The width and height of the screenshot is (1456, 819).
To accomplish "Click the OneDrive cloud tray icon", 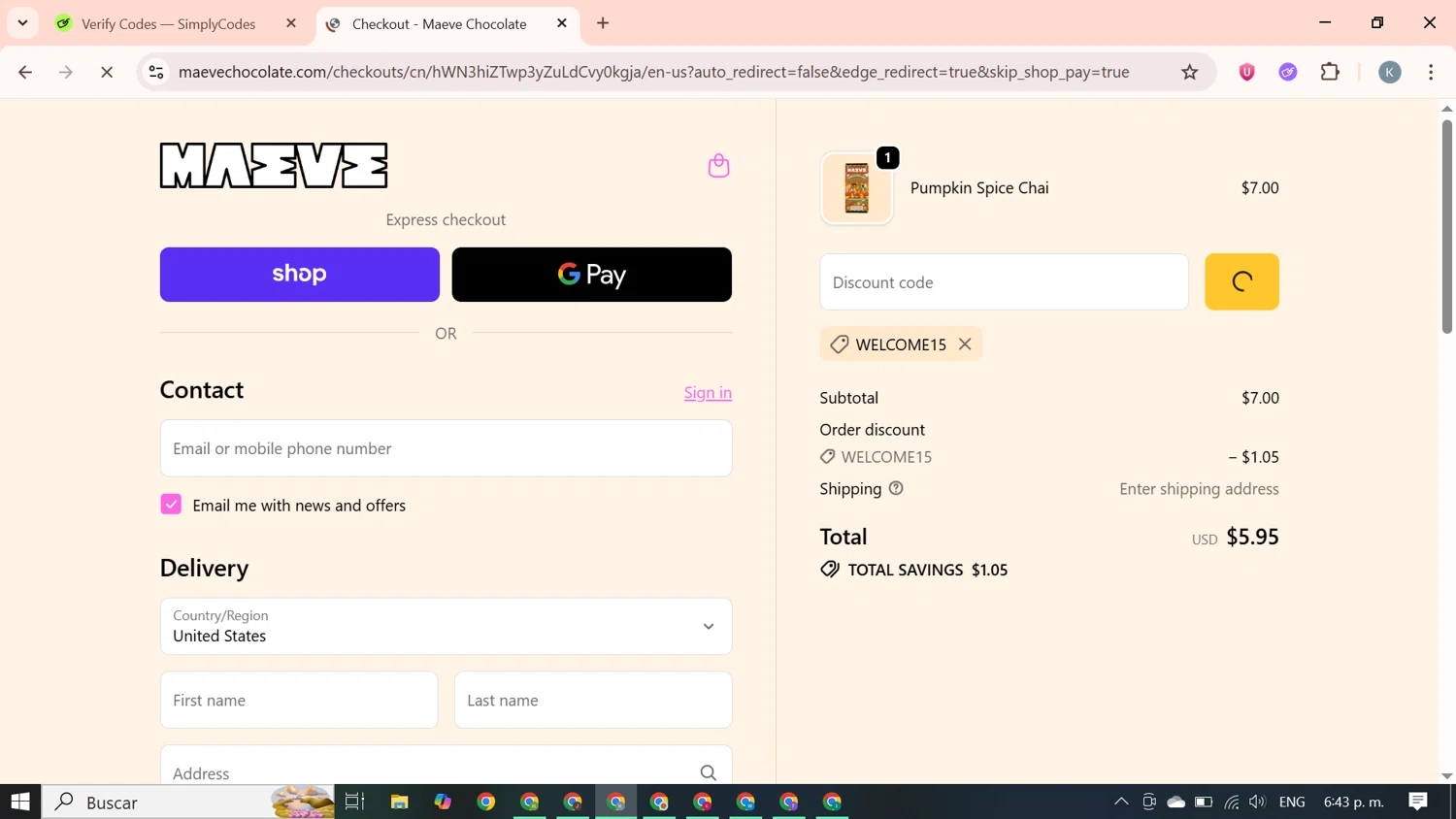I will point(1175,802).
